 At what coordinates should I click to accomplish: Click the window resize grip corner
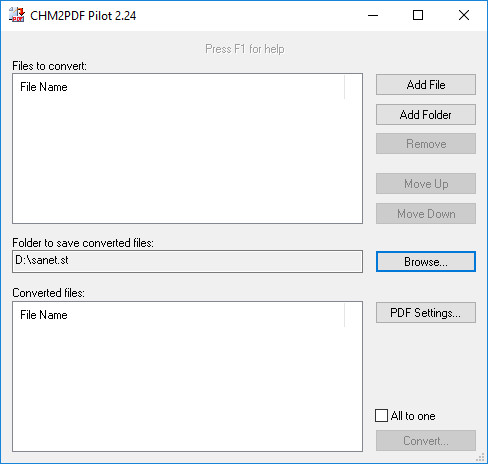pyautogui.click(x=481, y=457)
